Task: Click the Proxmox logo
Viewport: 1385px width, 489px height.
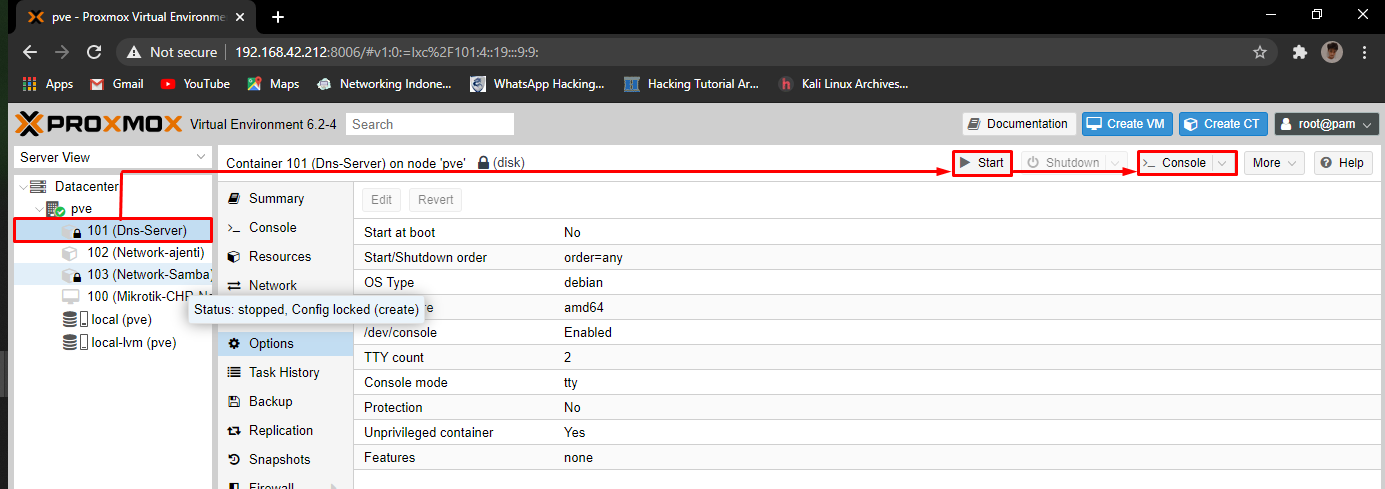Action: pos(99,124)
